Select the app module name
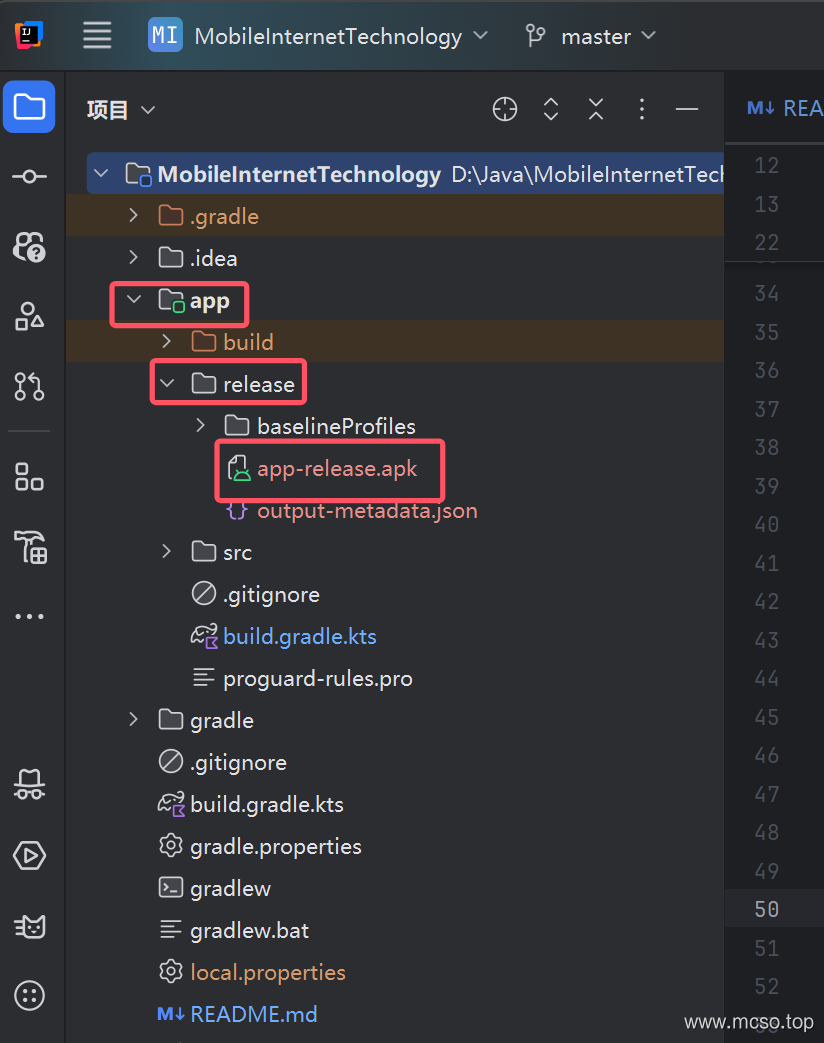Viewport: 824px width, 1043px height. [209, 301]
